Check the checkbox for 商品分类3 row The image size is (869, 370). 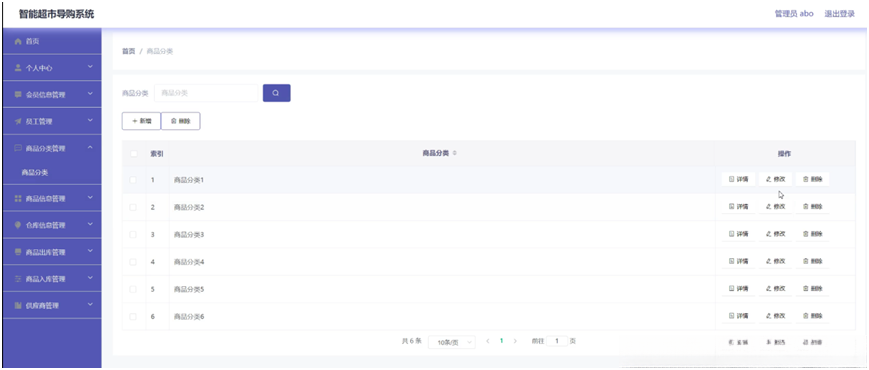point(133,234)
